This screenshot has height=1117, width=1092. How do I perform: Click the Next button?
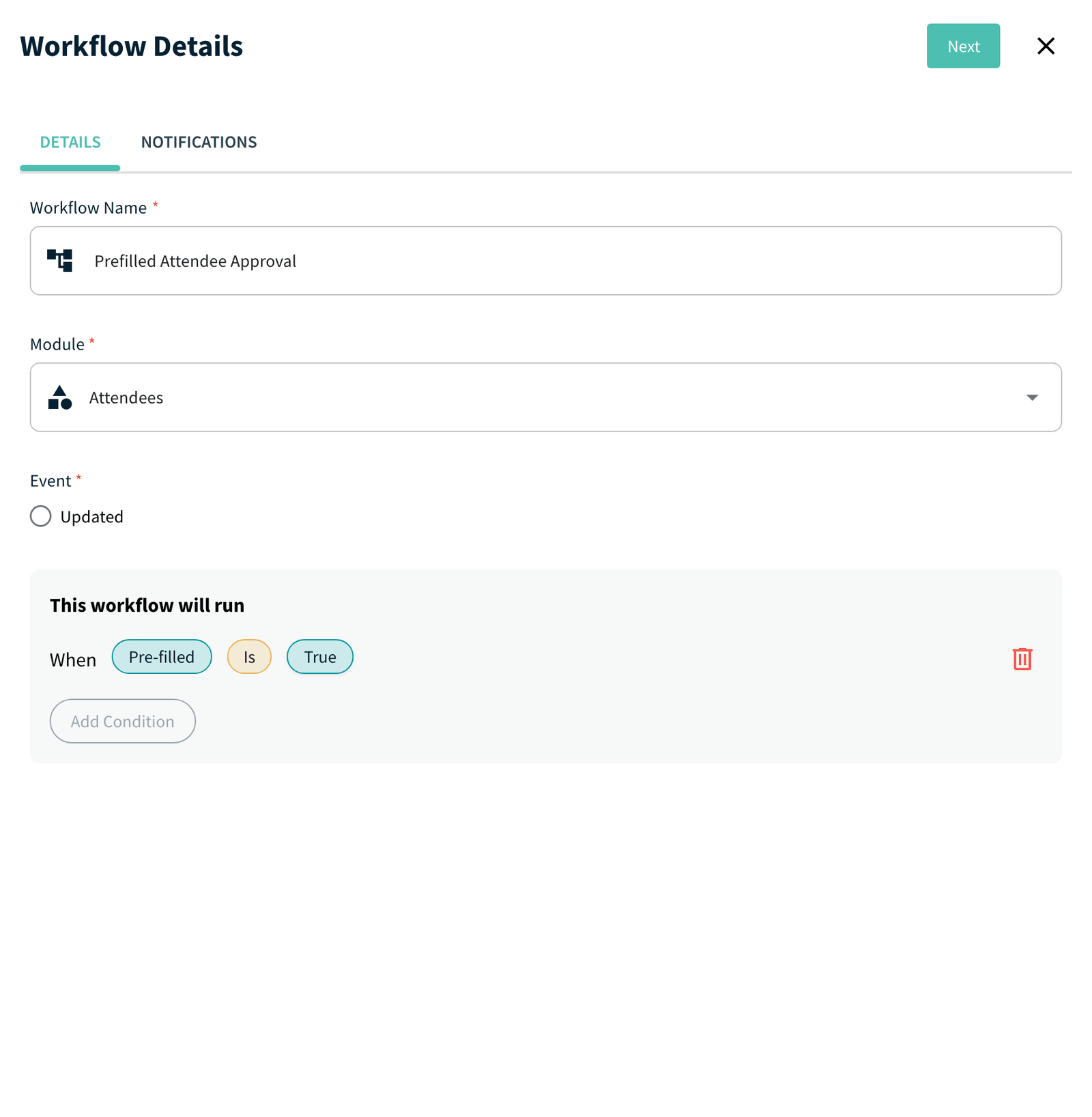tap(963, 46)
